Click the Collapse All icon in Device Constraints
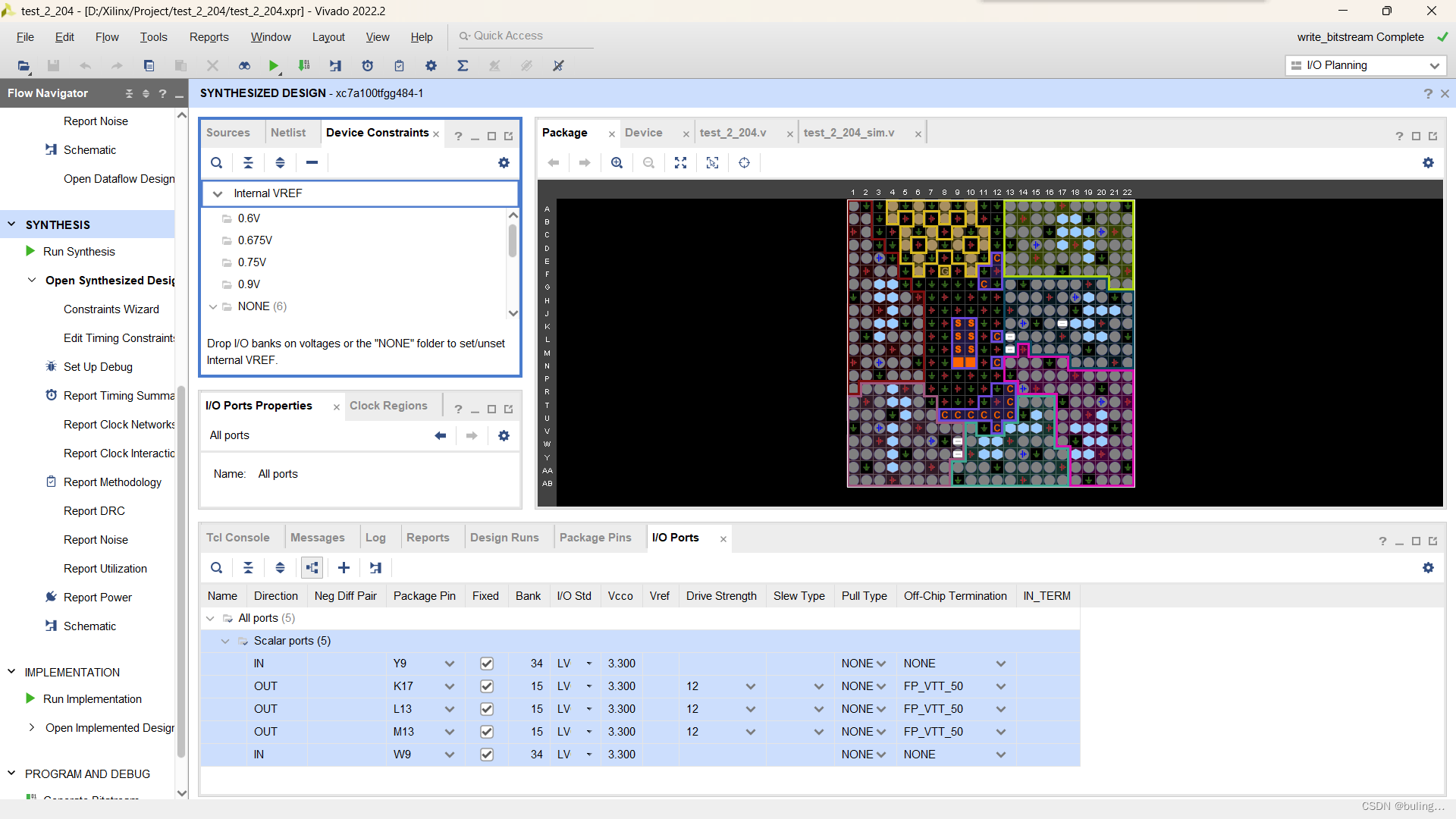 248,163
